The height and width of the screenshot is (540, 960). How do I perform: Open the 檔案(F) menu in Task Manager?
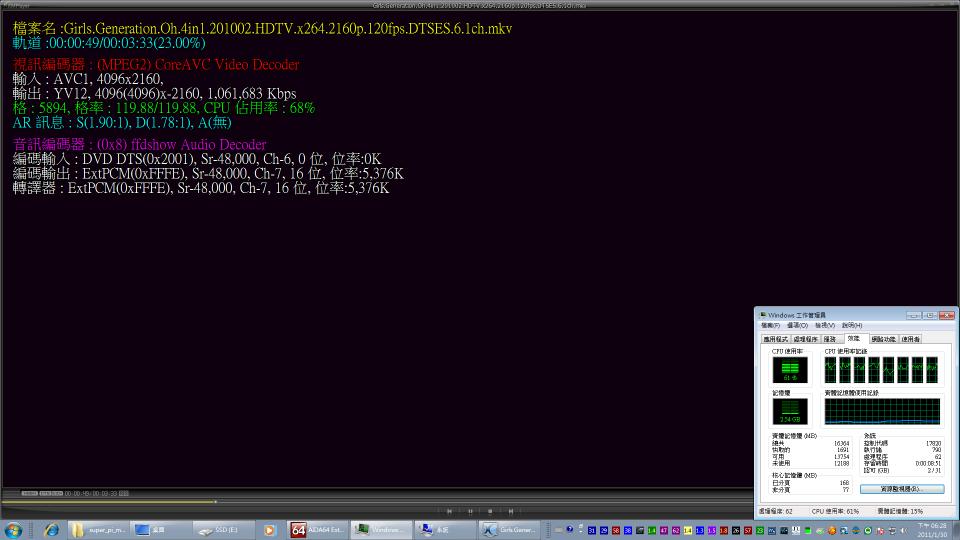(x=770, y=326)
